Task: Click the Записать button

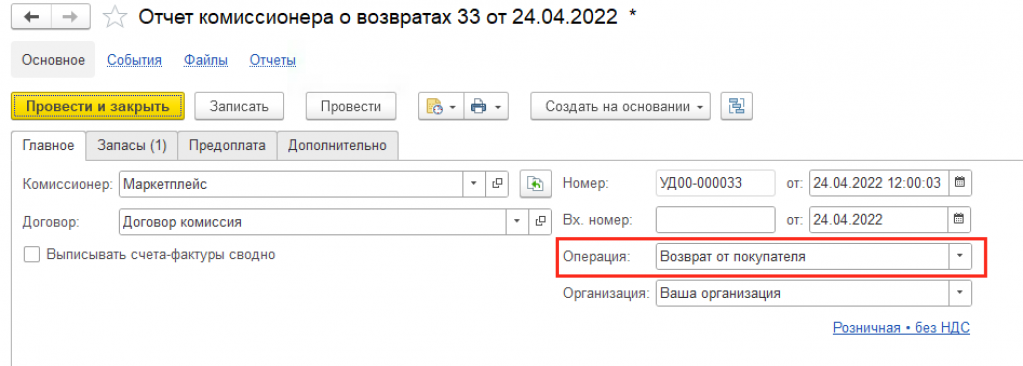Action: (x=239, y=106)
